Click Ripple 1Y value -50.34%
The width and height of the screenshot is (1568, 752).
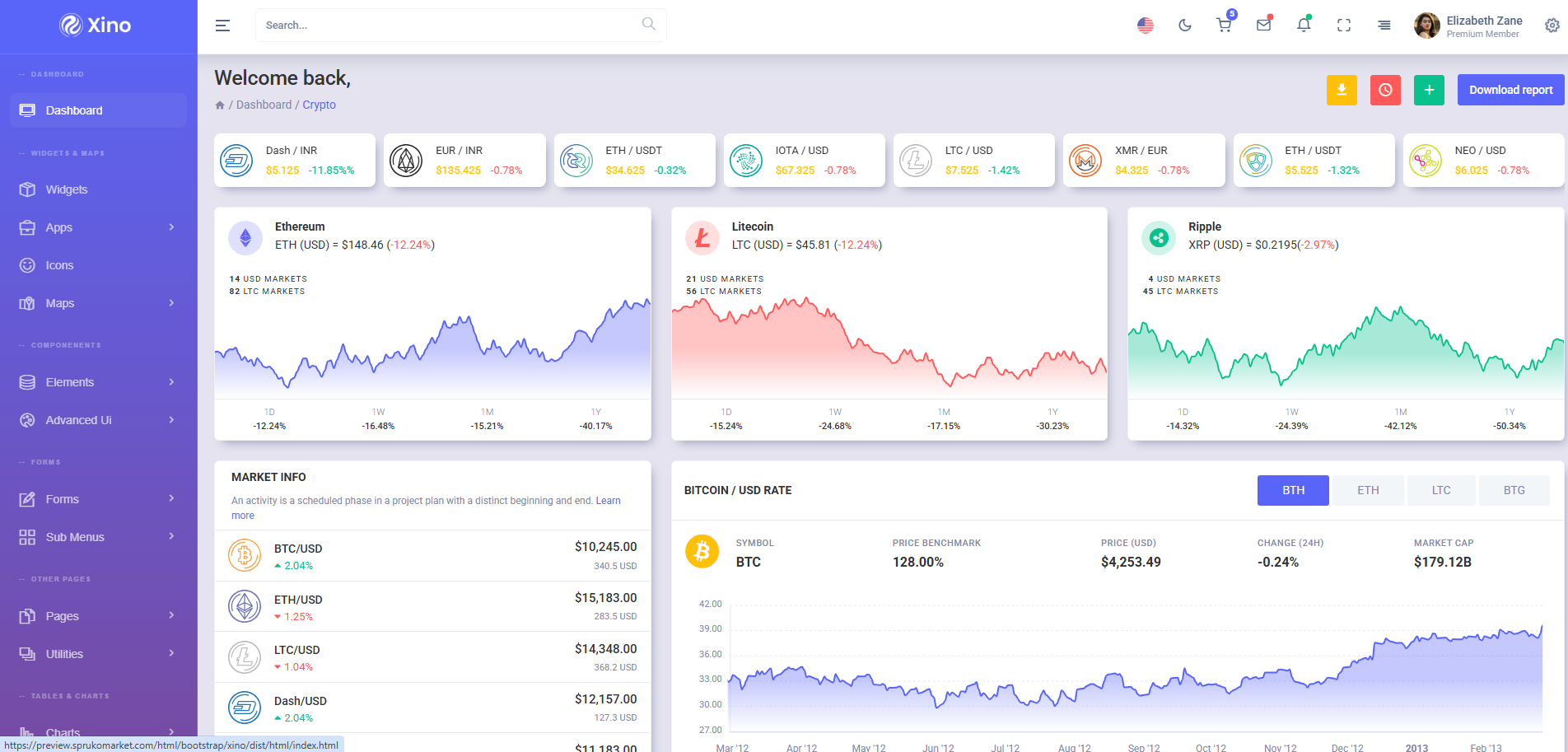1510,426
